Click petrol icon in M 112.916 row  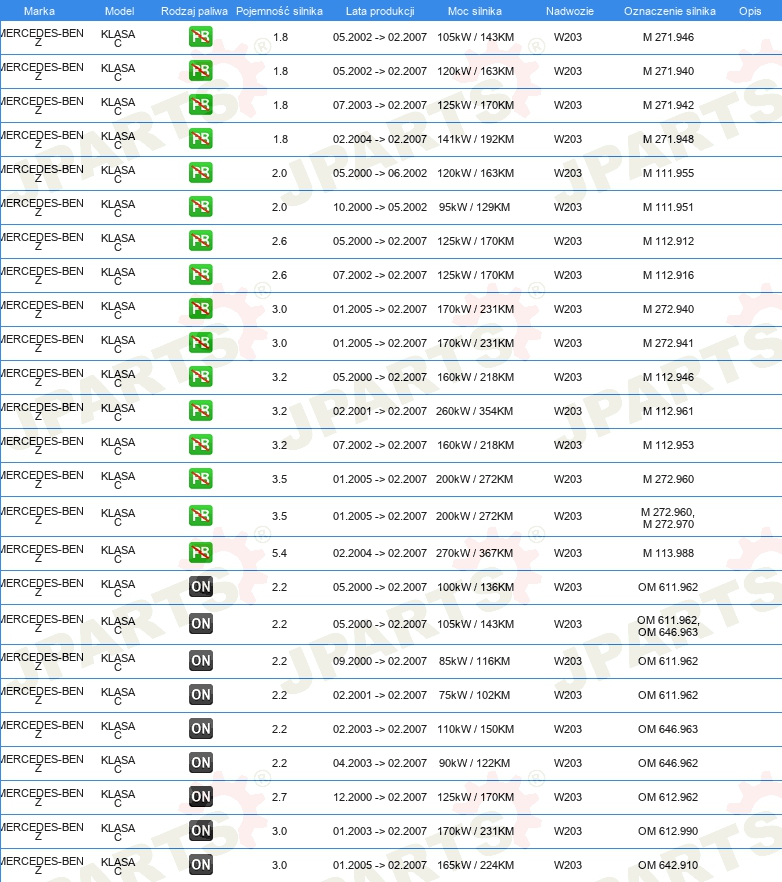(x=201, y=274)
